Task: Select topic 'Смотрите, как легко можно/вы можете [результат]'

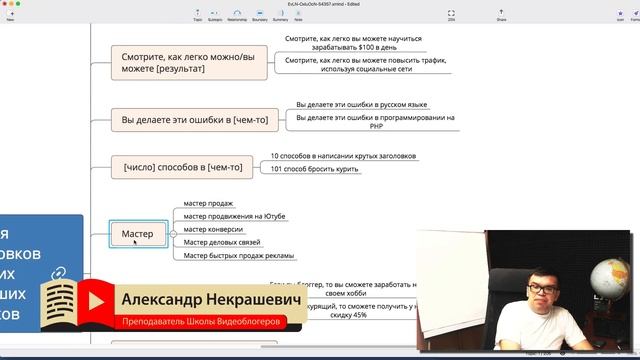Action: (189, 62)
